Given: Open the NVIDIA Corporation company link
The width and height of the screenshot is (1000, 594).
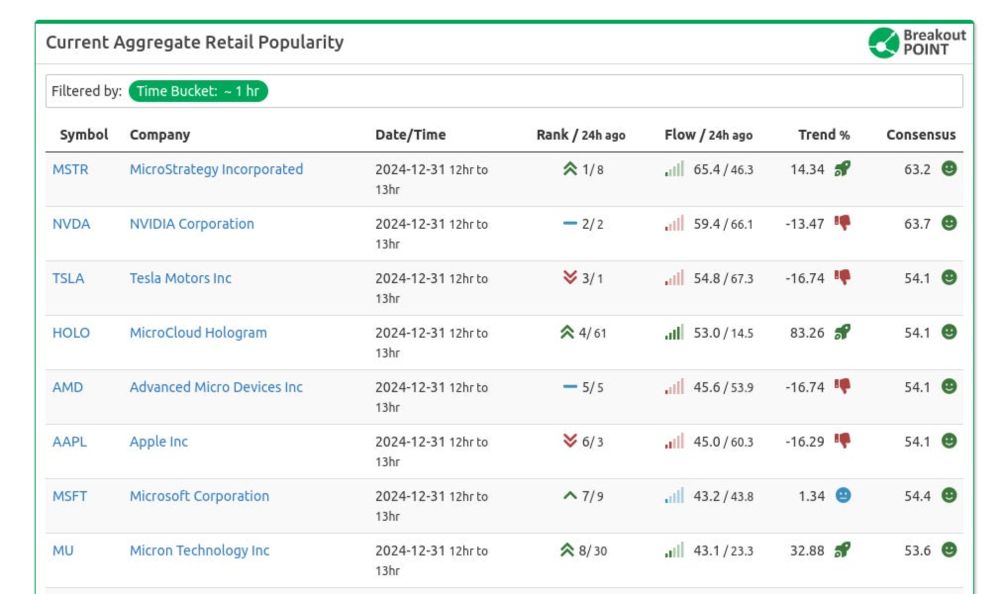Looking at the screenshot, I should (192, 224).
